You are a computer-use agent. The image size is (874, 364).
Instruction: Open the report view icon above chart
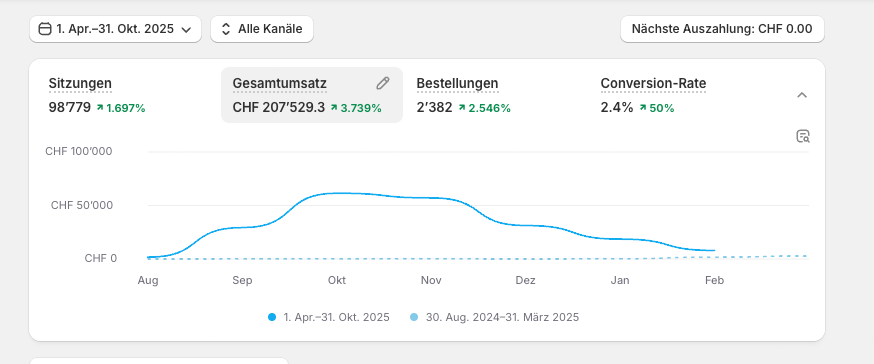(803, 137)
